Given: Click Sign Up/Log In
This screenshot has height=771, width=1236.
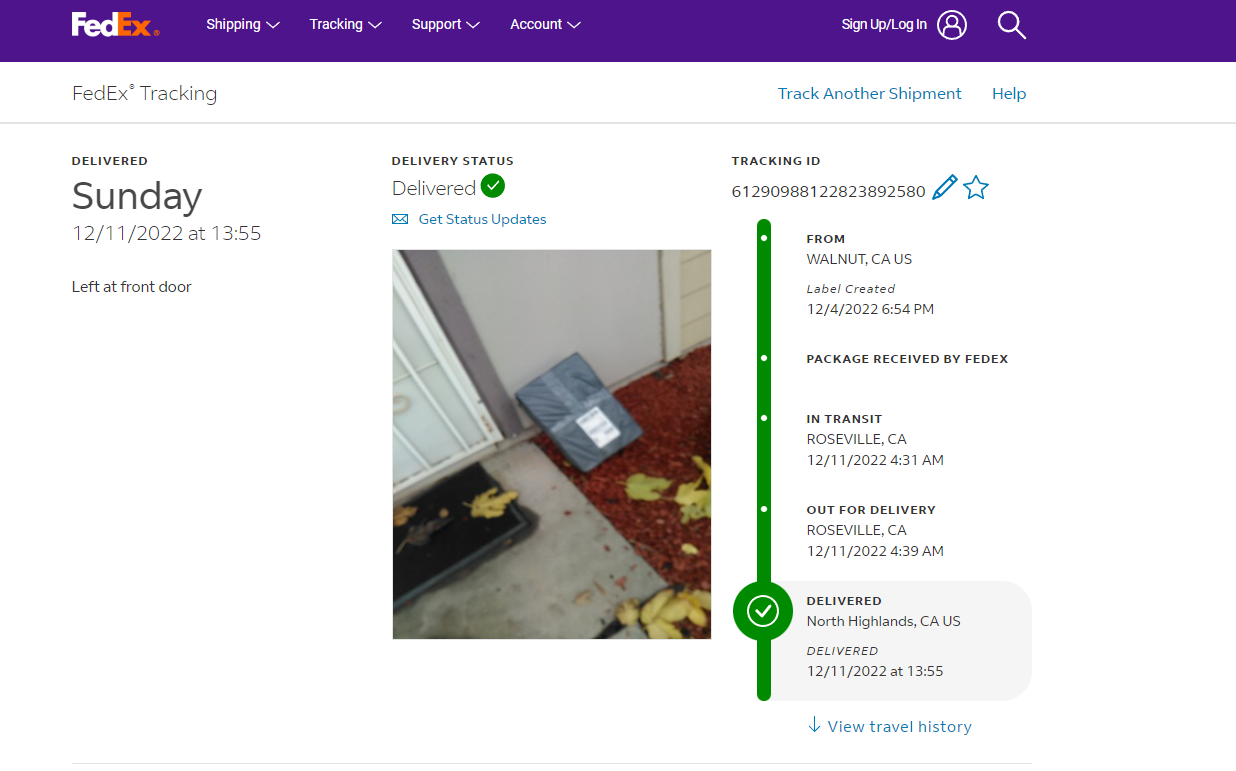Looking at the screenshot, I should (884, 25).
